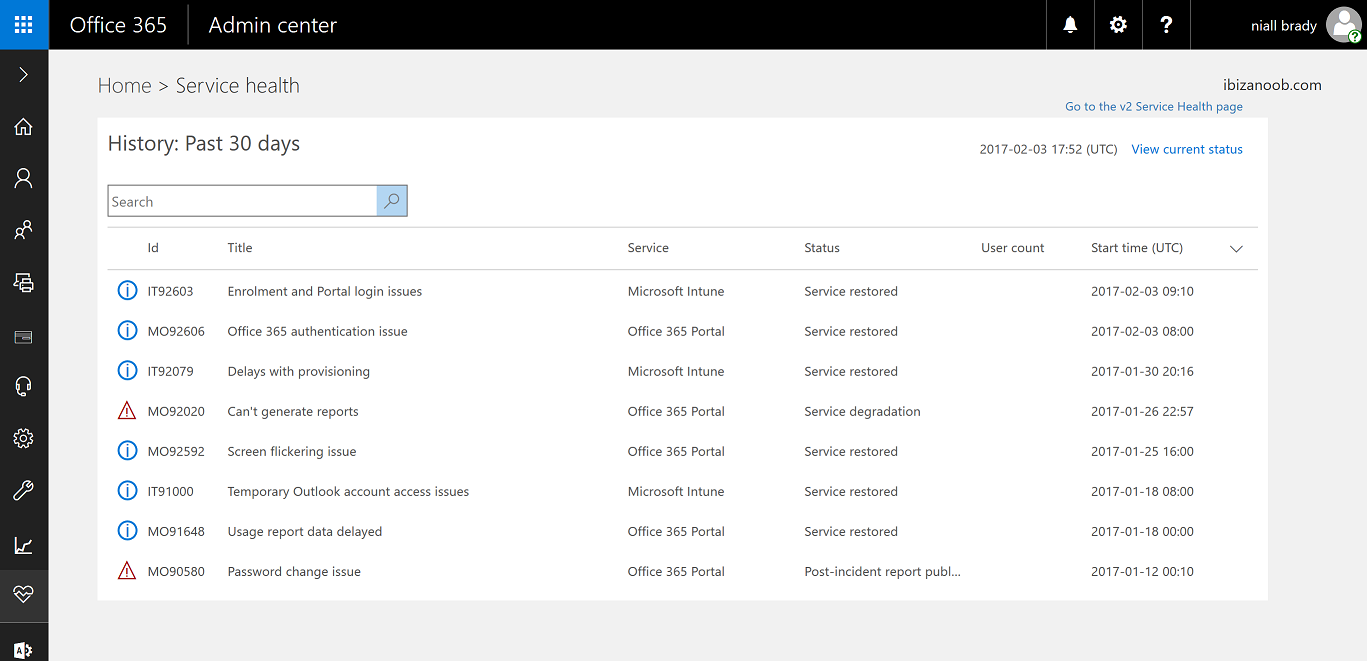Open Reports chart icon in the sidebar

(x=24, y=545)
